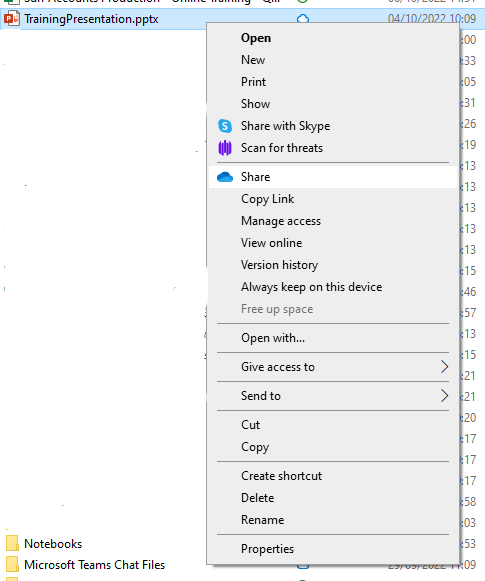Click the Skype icon in context menu

pos(225,126)
